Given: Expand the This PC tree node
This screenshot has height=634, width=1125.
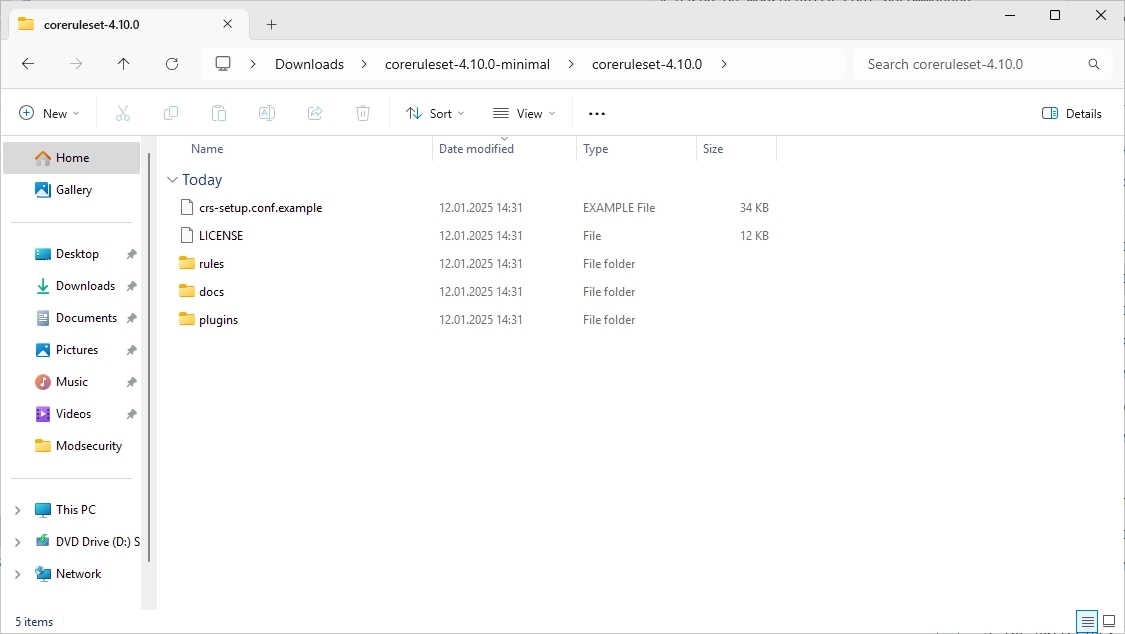Looking at the screenshot, I should 17,510.
